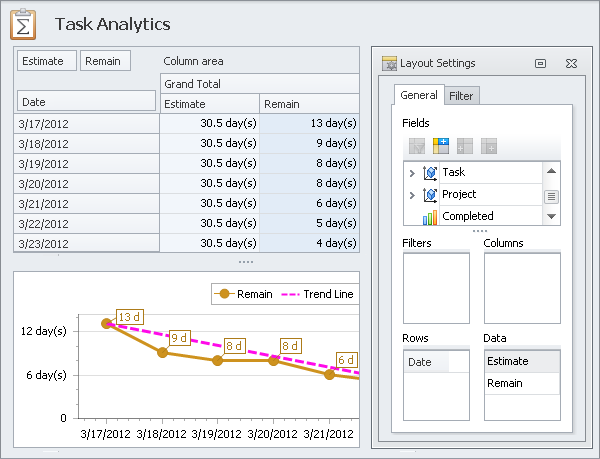Image resolution: width=600 pixels, height=459 pixels.
Task: Expand the Task field node
Action: point(412,173)
